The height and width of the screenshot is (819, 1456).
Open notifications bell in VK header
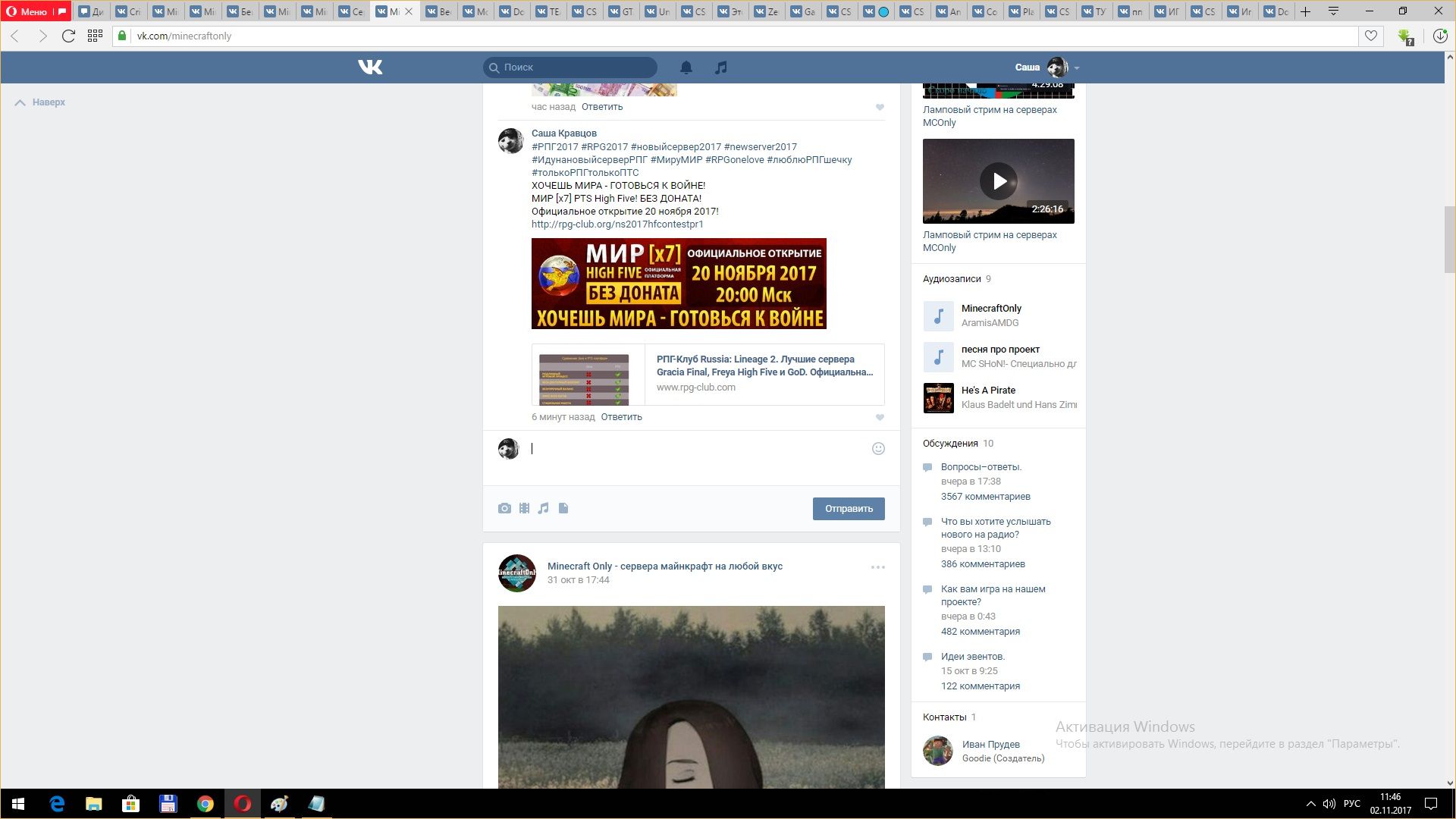pos(686,67)
